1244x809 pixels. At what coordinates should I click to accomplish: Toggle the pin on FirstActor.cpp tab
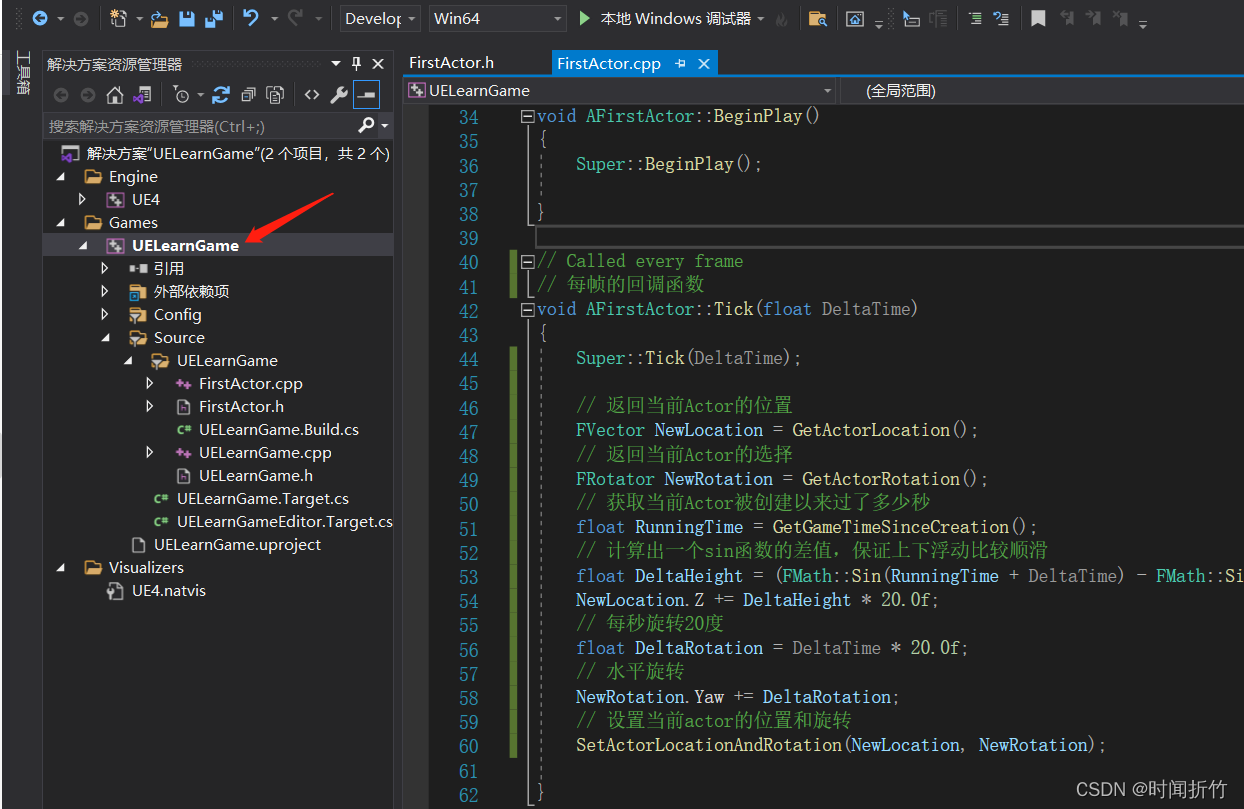pos(680,63)
